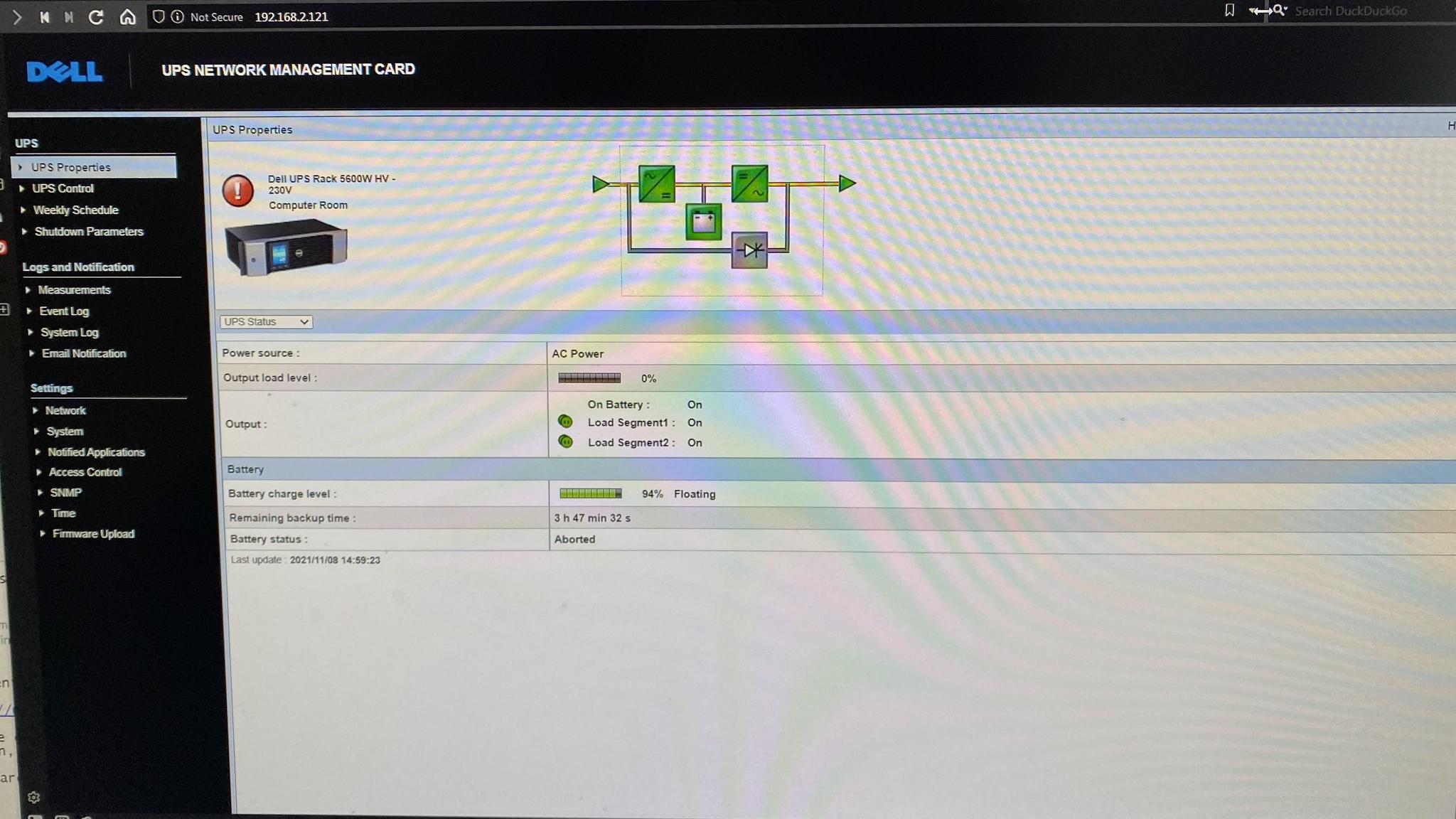Click the AC input arrow icon

click(x=601, y=184)
